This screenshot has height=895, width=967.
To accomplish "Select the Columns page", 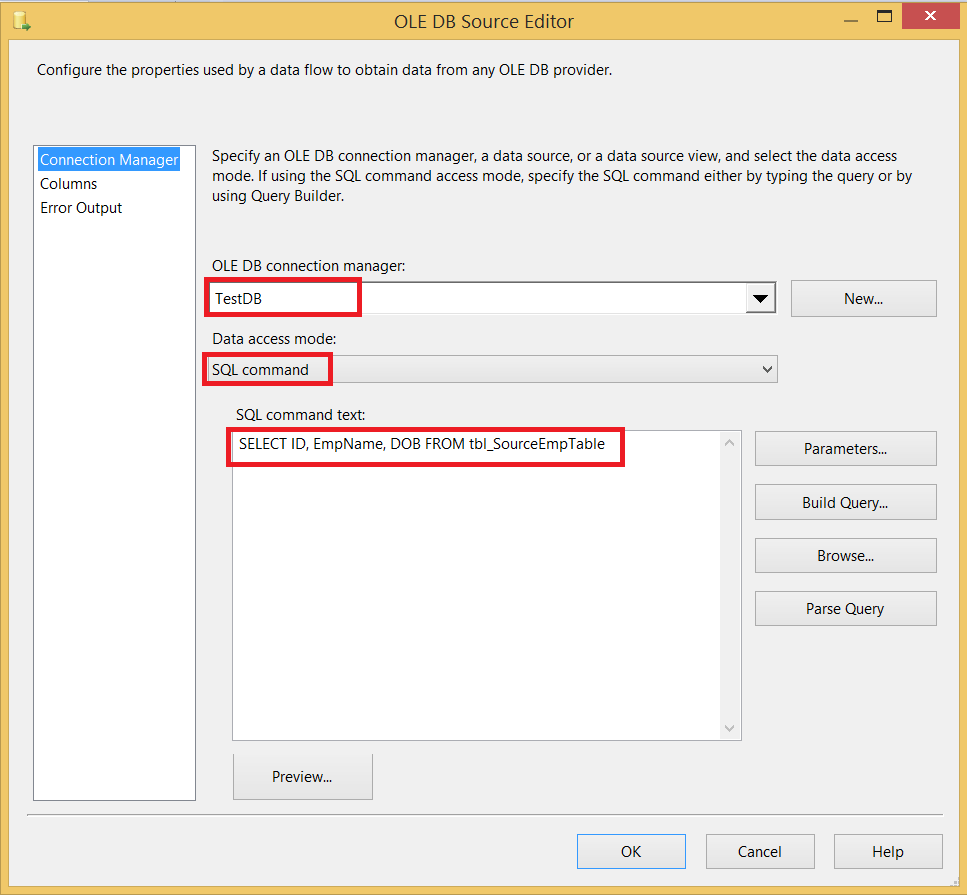I will (x=68, y=183).
